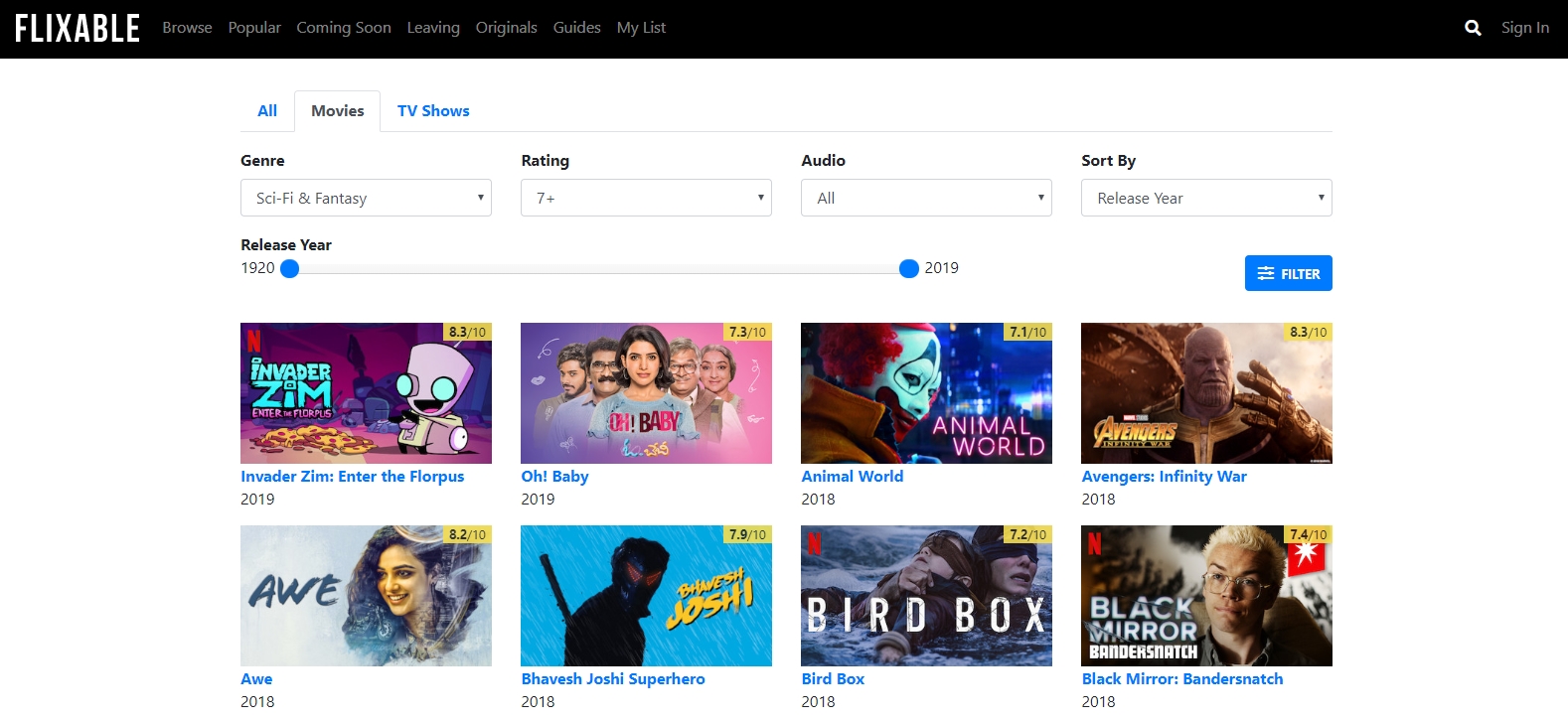This screenshot has height=722, width=1568.
Task: Open the search magnifier icon
Action: [x=1473, y=28]
